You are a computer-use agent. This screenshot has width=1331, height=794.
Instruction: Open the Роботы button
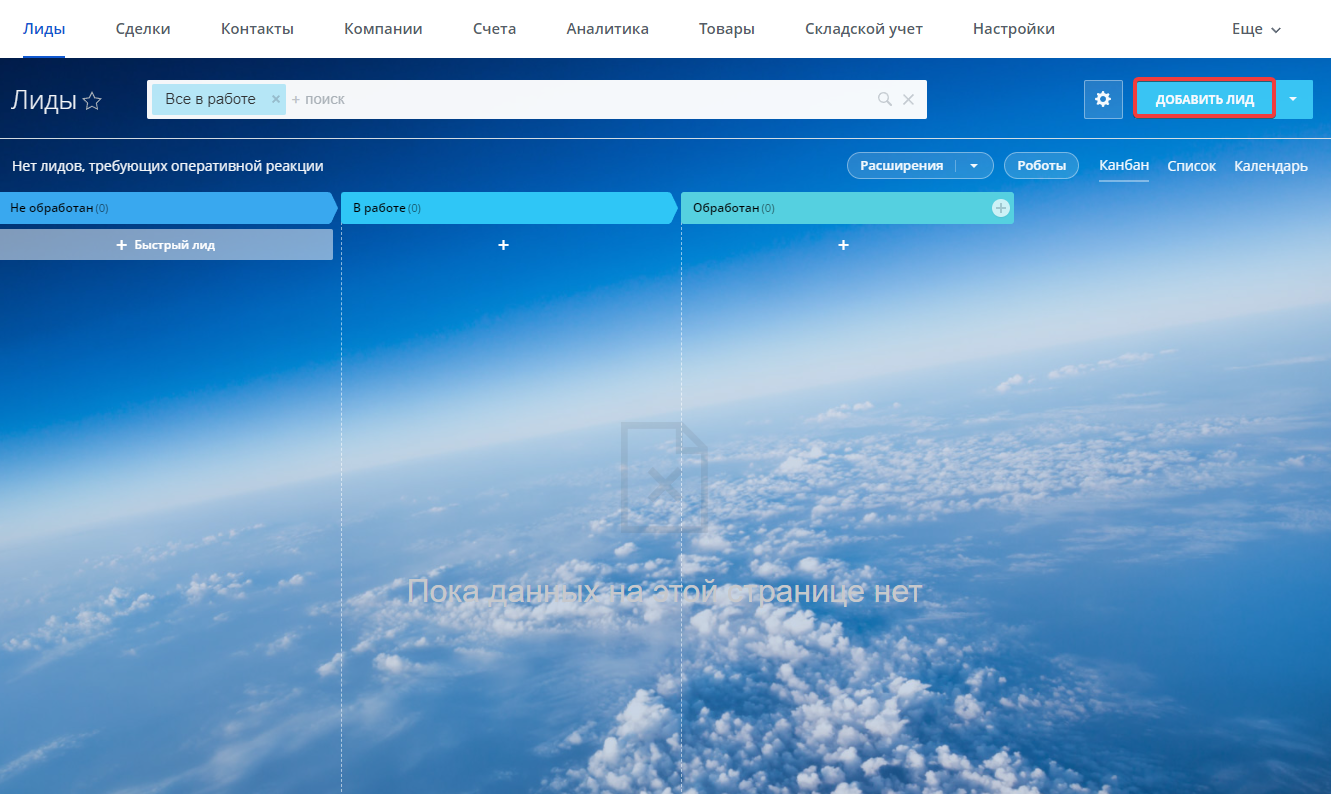1041,166
